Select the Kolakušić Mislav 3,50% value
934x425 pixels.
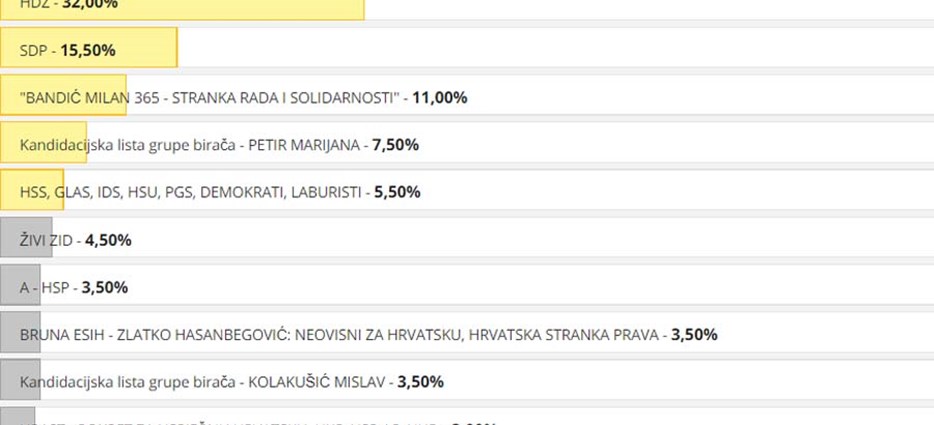point(421,382)
